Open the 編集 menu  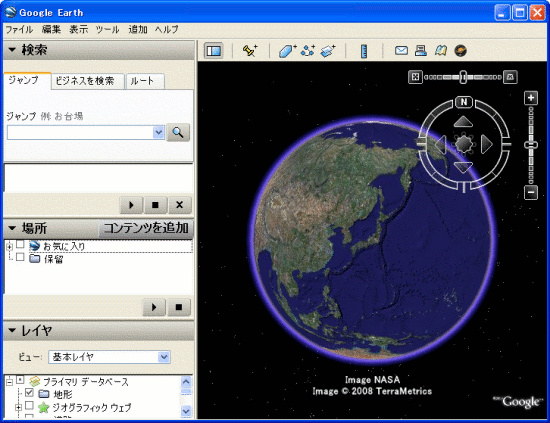tap(52, 29)
